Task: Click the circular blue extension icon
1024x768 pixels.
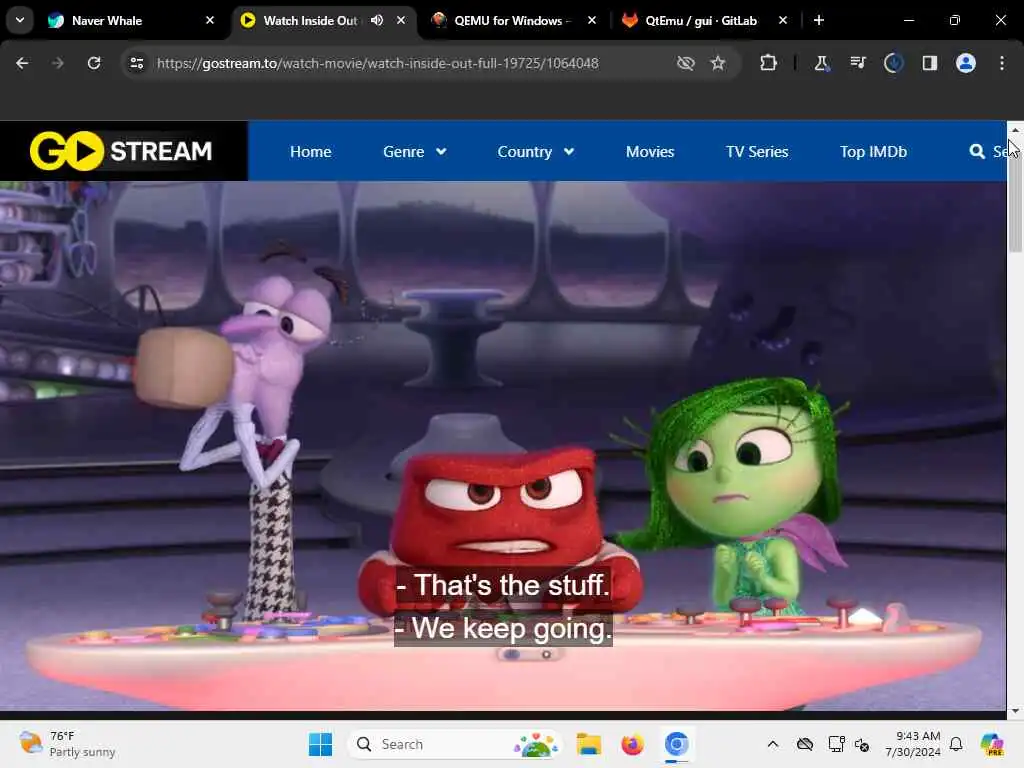Action: coord(893,63)
